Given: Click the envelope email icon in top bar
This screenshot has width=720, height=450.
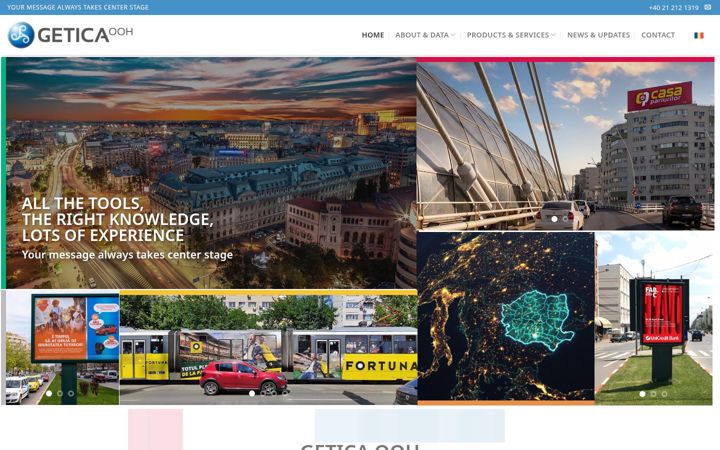Looking at the screenshot, I should (708, 7).
